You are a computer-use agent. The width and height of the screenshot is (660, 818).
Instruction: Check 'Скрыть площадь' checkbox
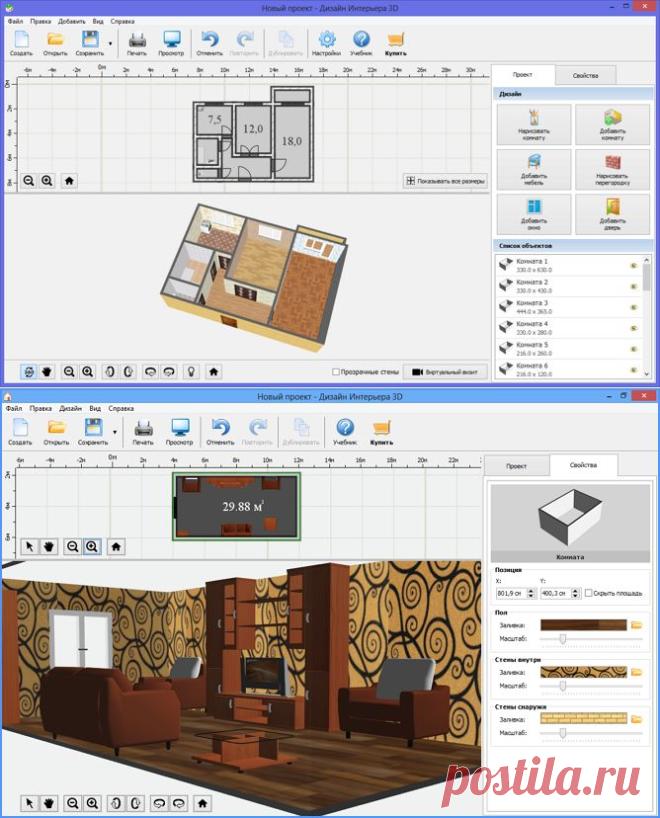click(589, 593)
